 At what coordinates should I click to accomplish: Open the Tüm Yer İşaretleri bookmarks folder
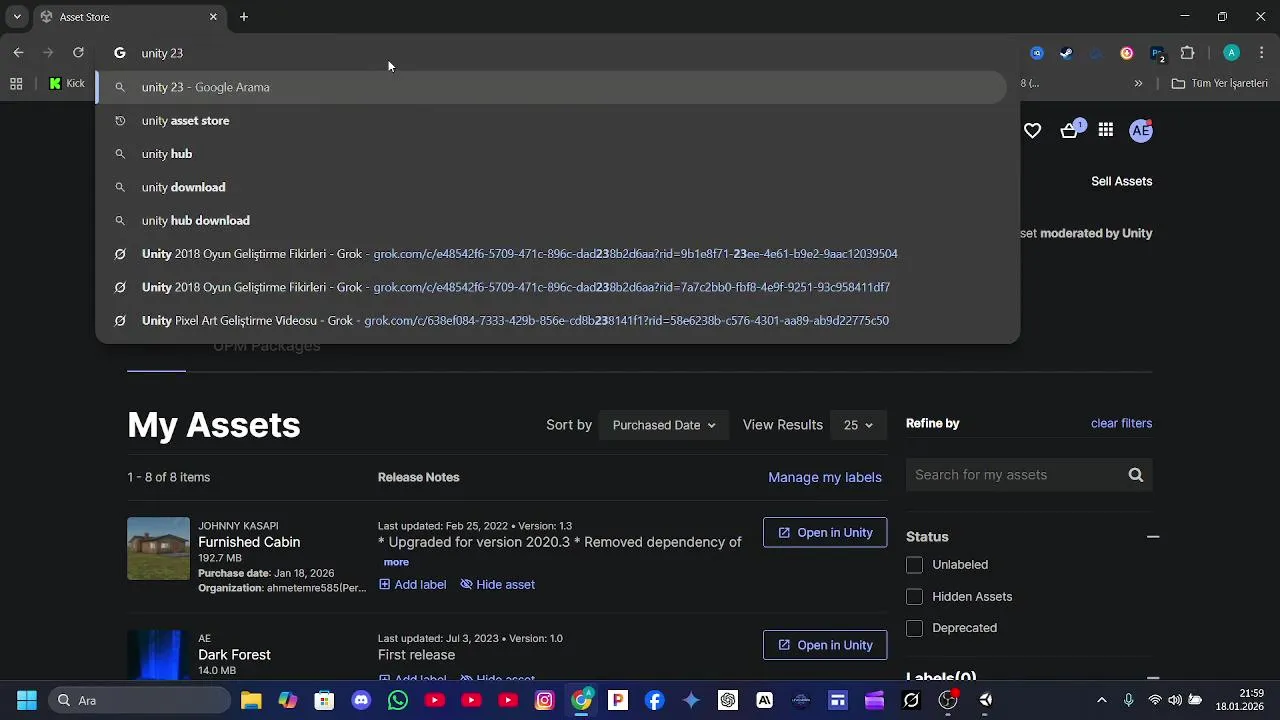tap(1220, 84)
